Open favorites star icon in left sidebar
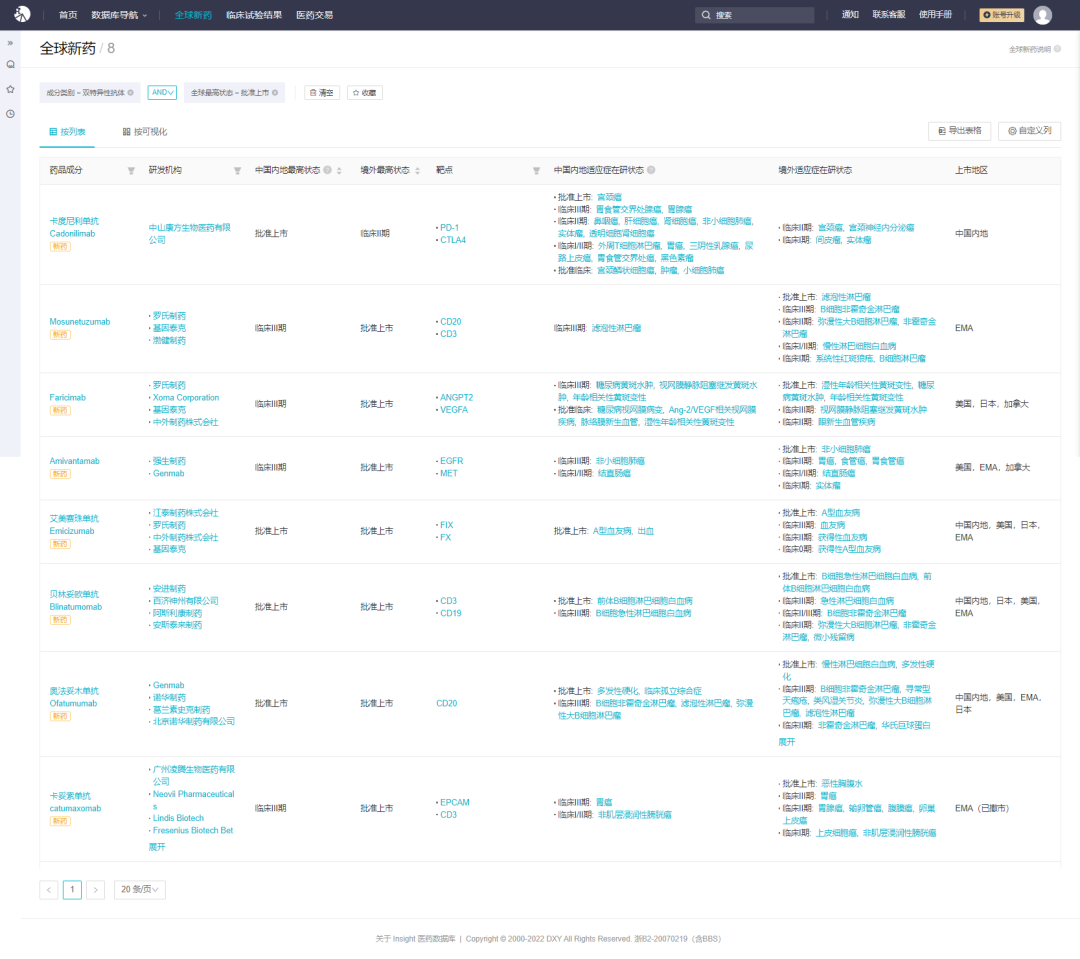1080x959 pixels. tap(10, 90)
